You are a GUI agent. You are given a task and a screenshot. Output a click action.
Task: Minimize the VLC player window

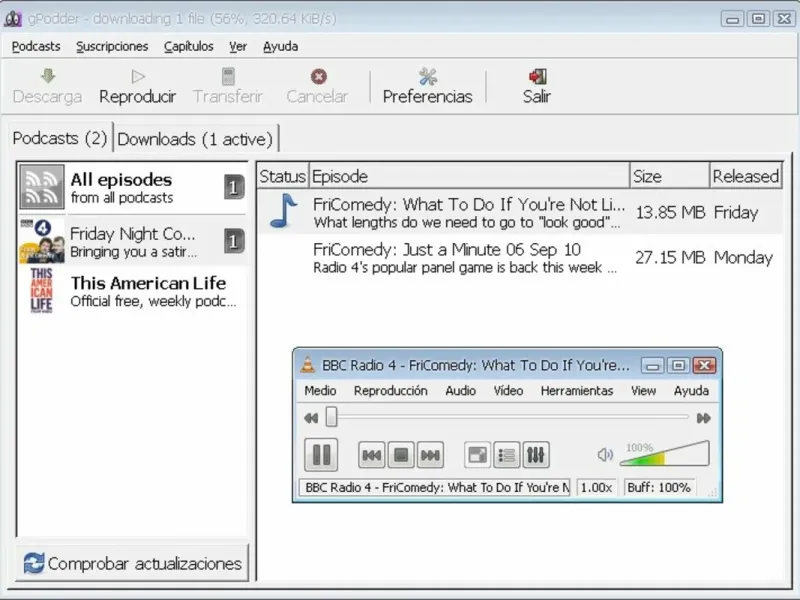652,365
